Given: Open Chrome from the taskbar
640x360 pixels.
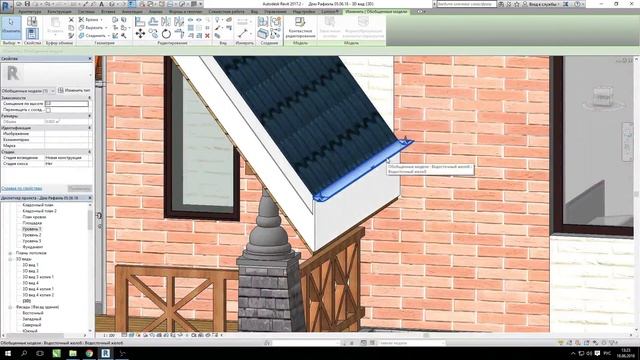Looking at the screenshot, I should click(x=89, y=353).
